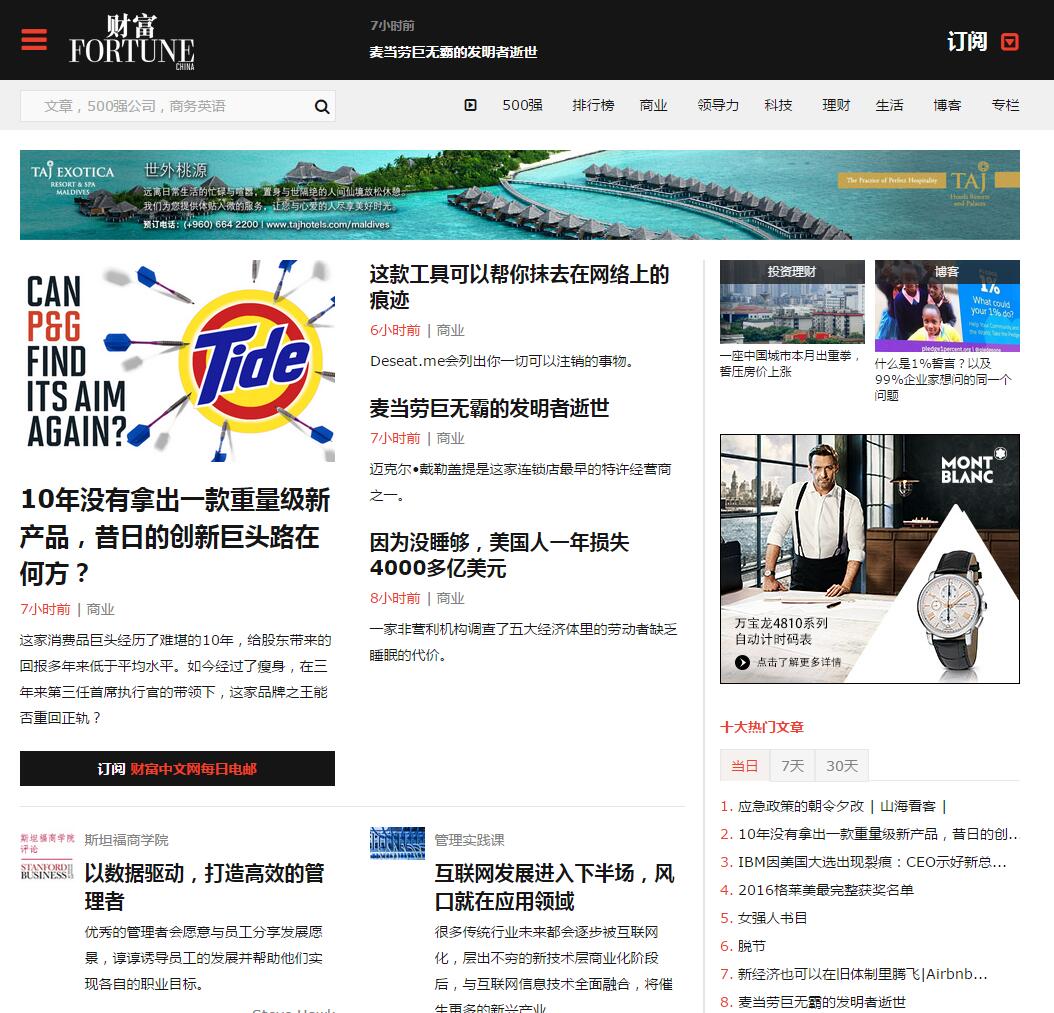Open header headline 麦当劳巨无霸的发明者逝世

coord(453,52)
